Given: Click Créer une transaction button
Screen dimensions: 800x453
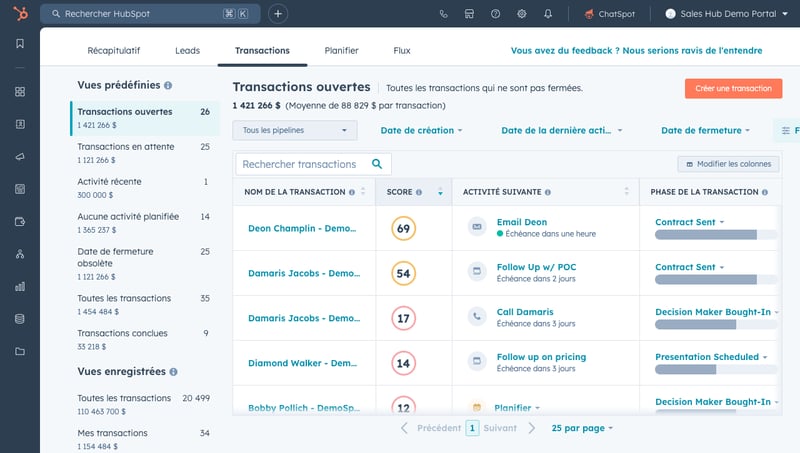Looking at the screenshot, I should coord(733,88).
